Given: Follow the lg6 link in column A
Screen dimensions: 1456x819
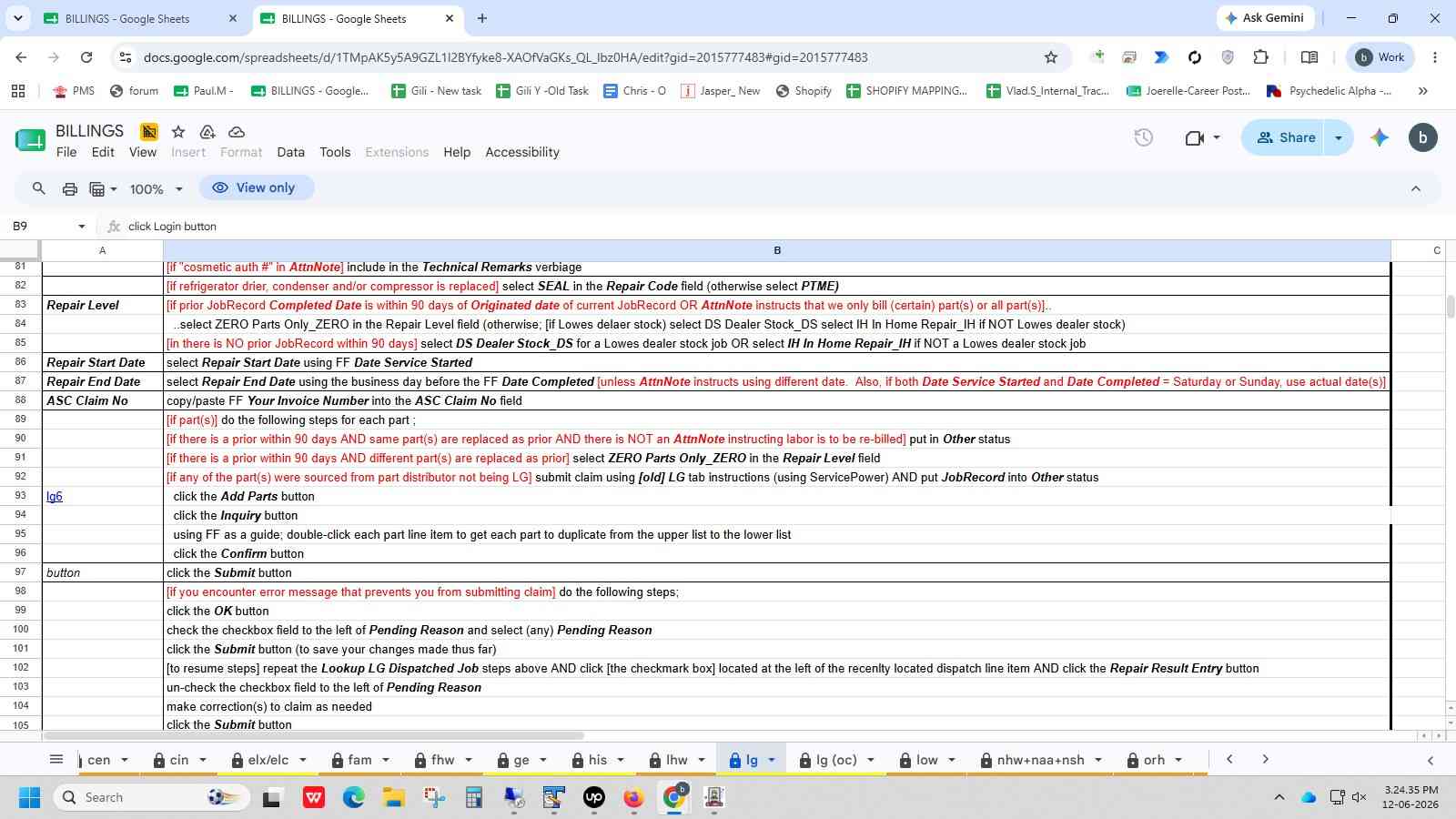Looking at the screenshot, I should point(55,496).
